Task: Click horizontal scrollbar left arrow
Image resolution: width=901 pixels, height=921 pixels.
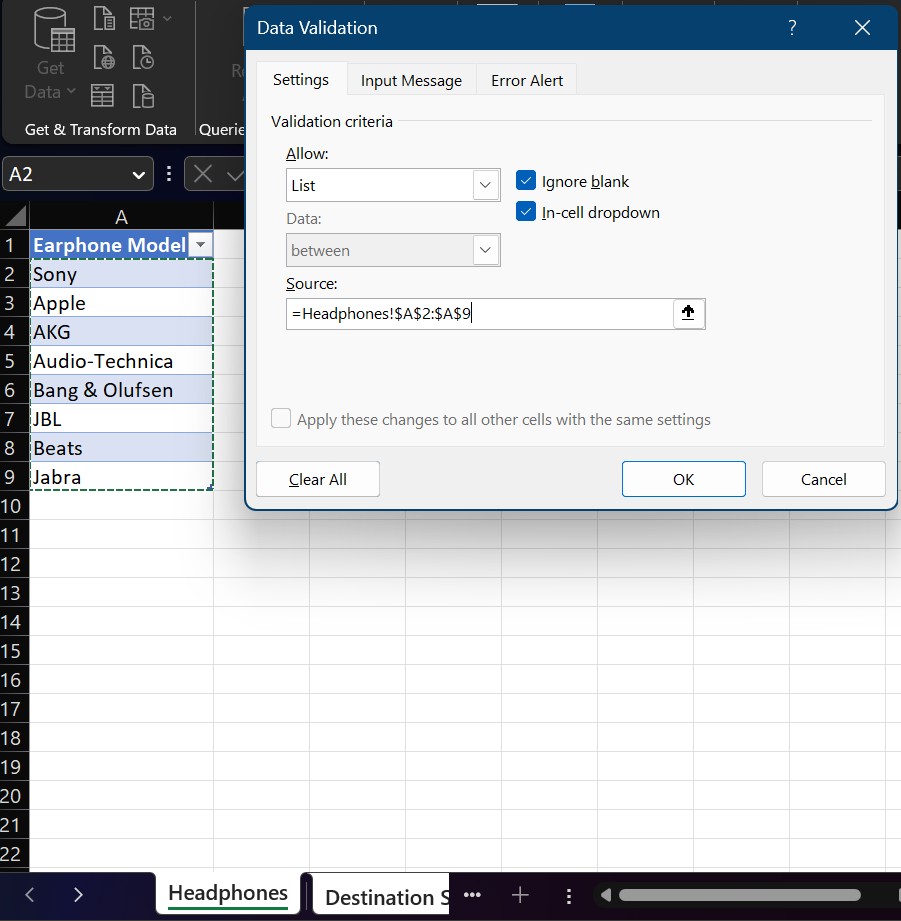Action: 606,895
